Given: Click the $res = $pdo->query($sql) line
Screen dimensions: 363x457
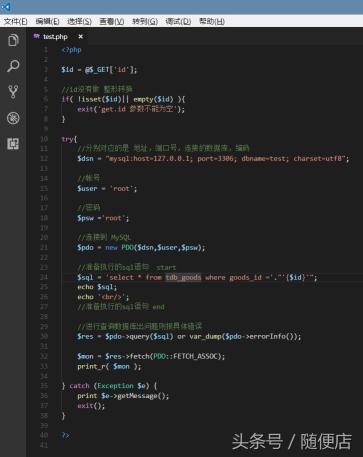Looking at the screenshot, I should [189, 337].
